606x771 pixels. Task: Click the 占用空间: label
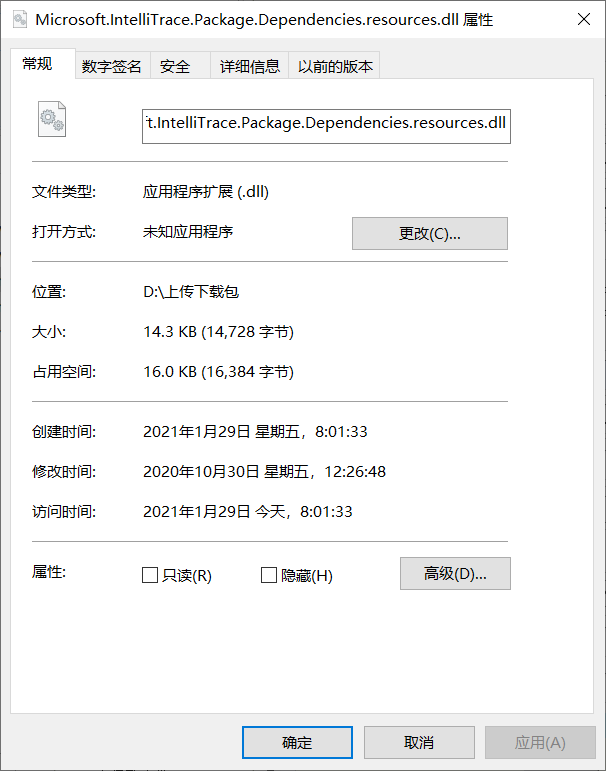click(64, 372)
